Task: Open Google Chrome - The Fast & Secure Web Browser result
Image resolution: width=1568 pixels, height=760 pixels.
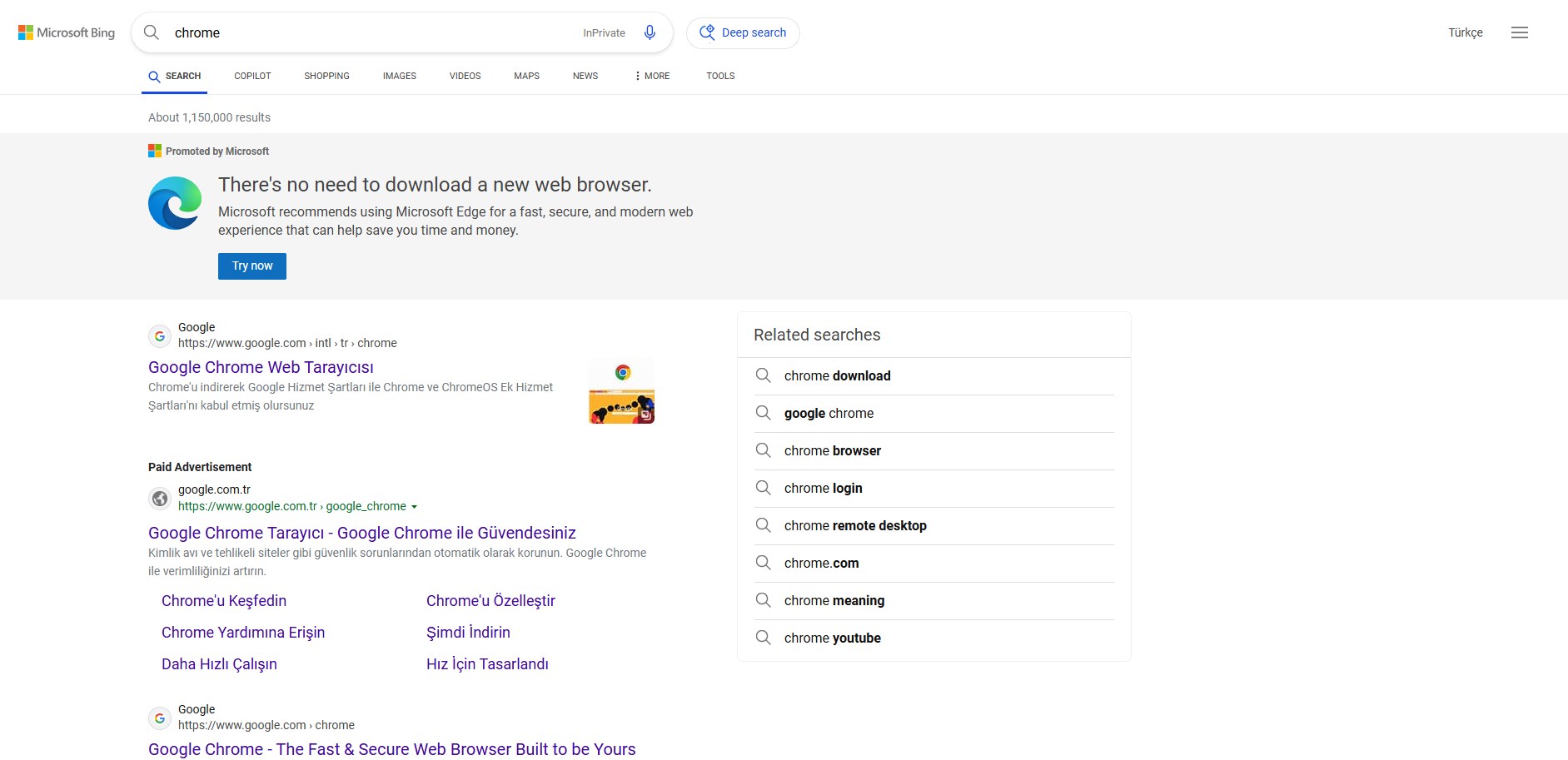Action: pos(392,749)
